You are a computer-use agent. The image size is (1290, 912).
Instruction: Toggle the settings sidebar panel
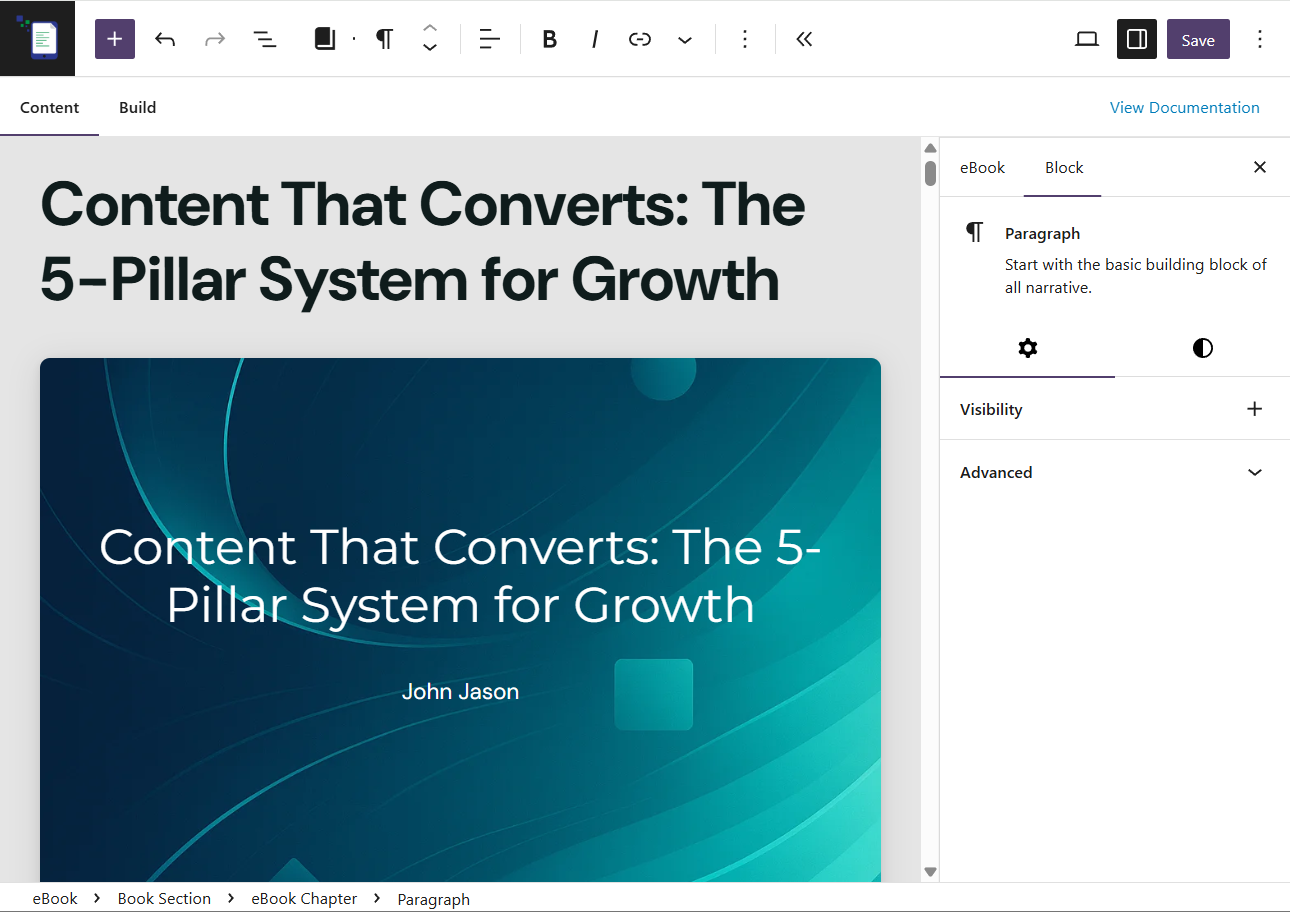pyautogui.click(x=1137, y=39)
